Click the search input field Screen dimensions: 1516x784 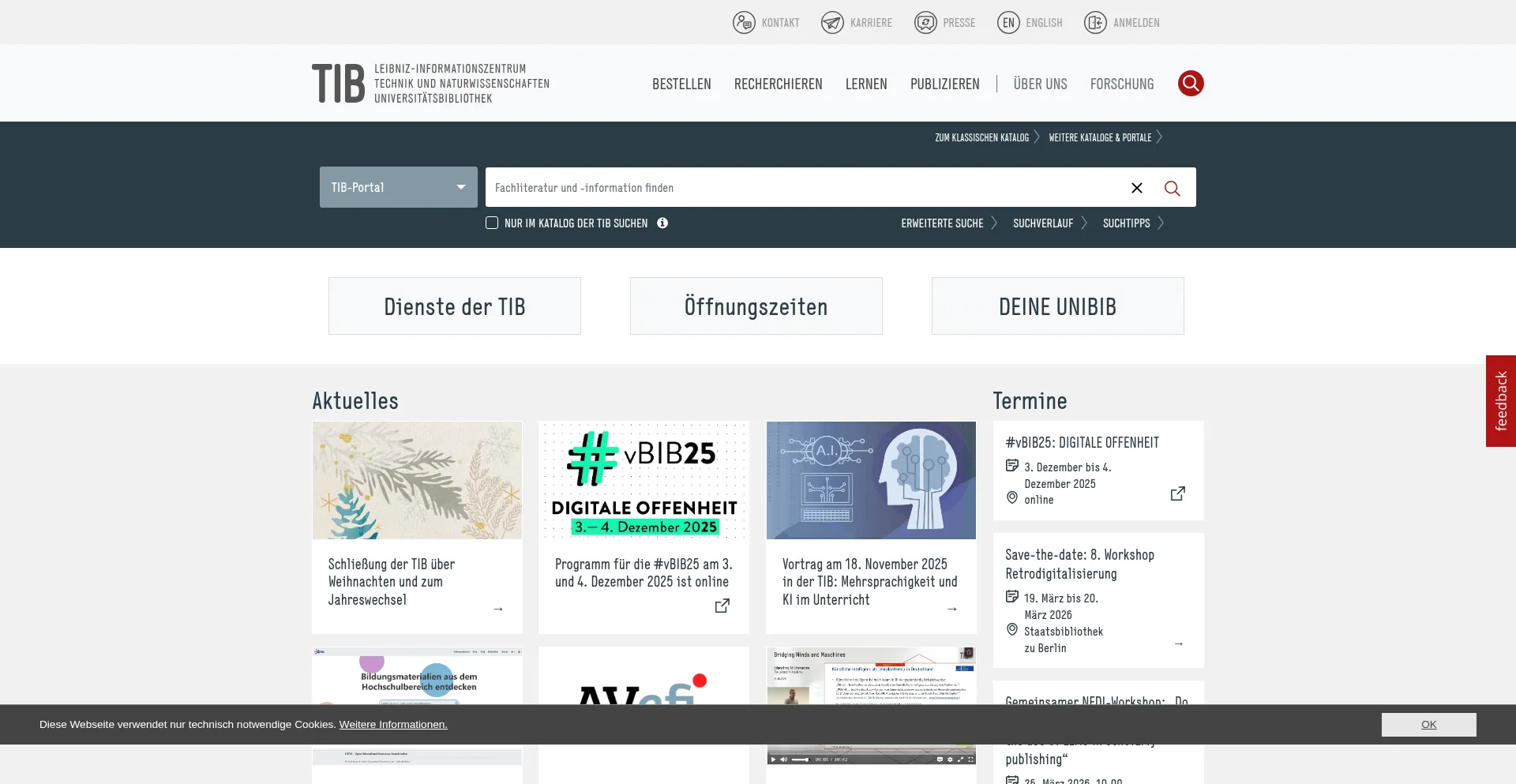click(801, 188)
